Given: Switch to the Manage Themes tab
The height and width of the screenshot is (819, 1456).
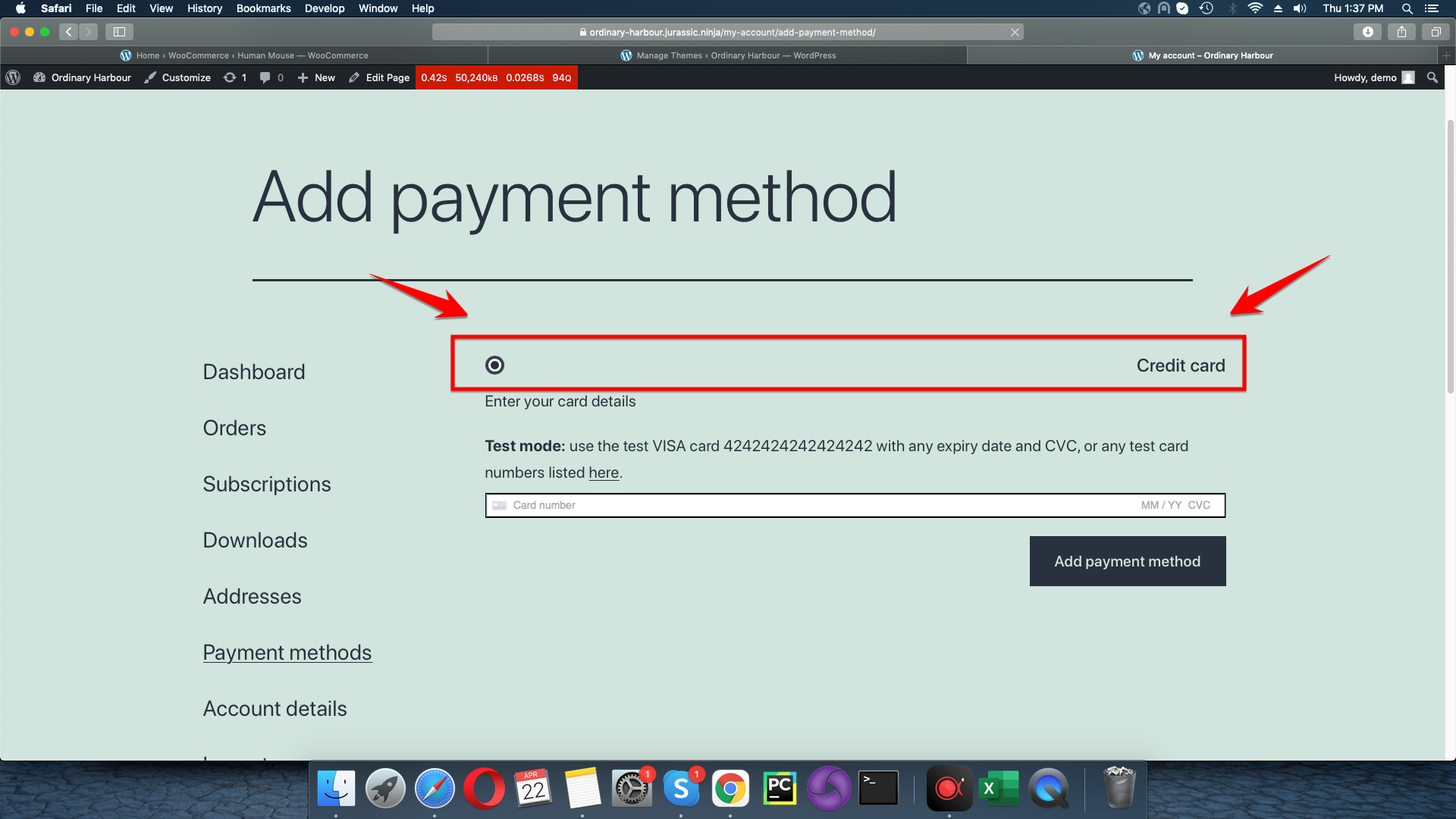Looking at the screenshot, I should coord(728,55).
